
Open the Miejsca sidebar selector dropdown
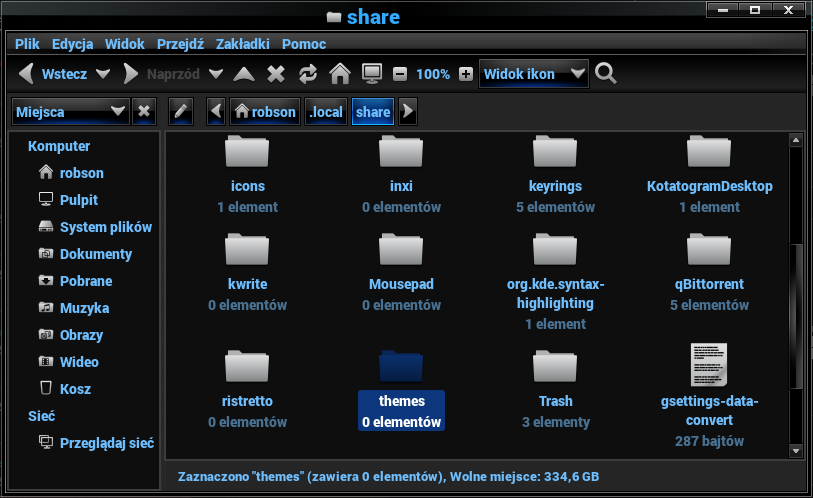coord(70,112)
